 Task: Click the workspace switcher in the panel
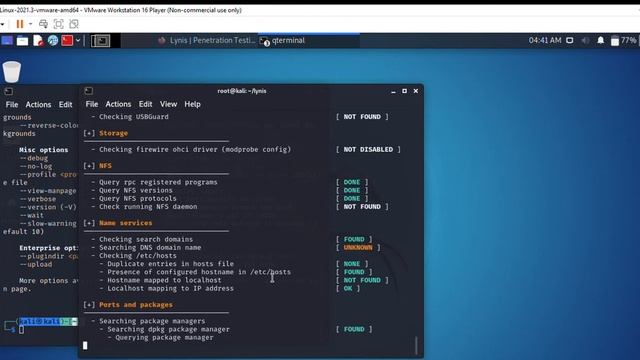point(100,40)
